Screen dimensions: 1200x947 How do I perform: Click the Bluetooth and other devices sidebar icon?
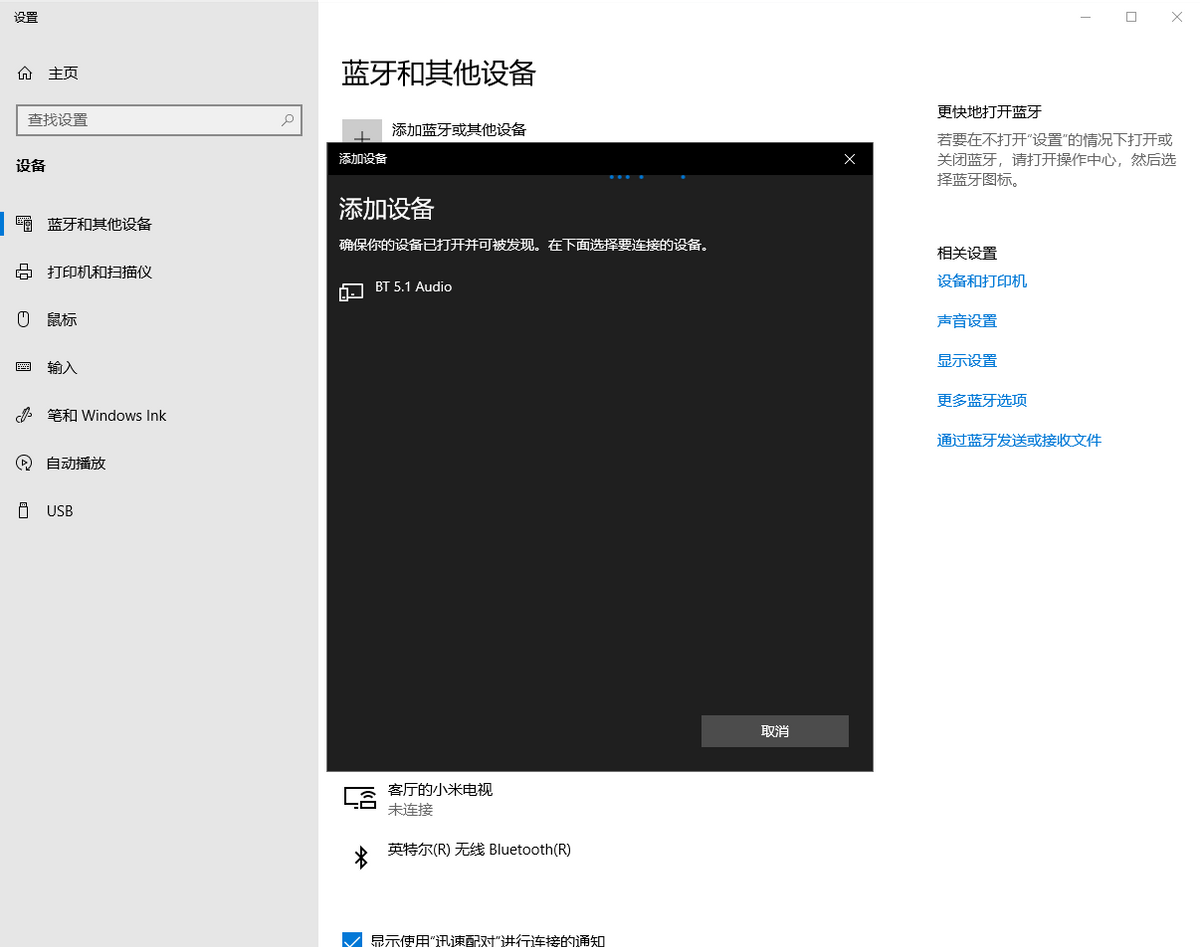point(25,224)
